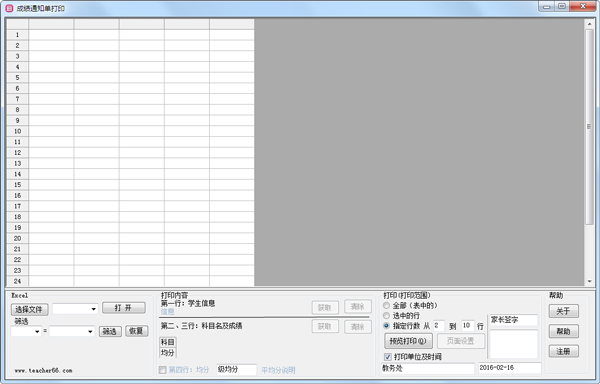This screenshot has width=600, height=384.
Task: Click the 教务处 unit text field
Action: coord(427,368)
